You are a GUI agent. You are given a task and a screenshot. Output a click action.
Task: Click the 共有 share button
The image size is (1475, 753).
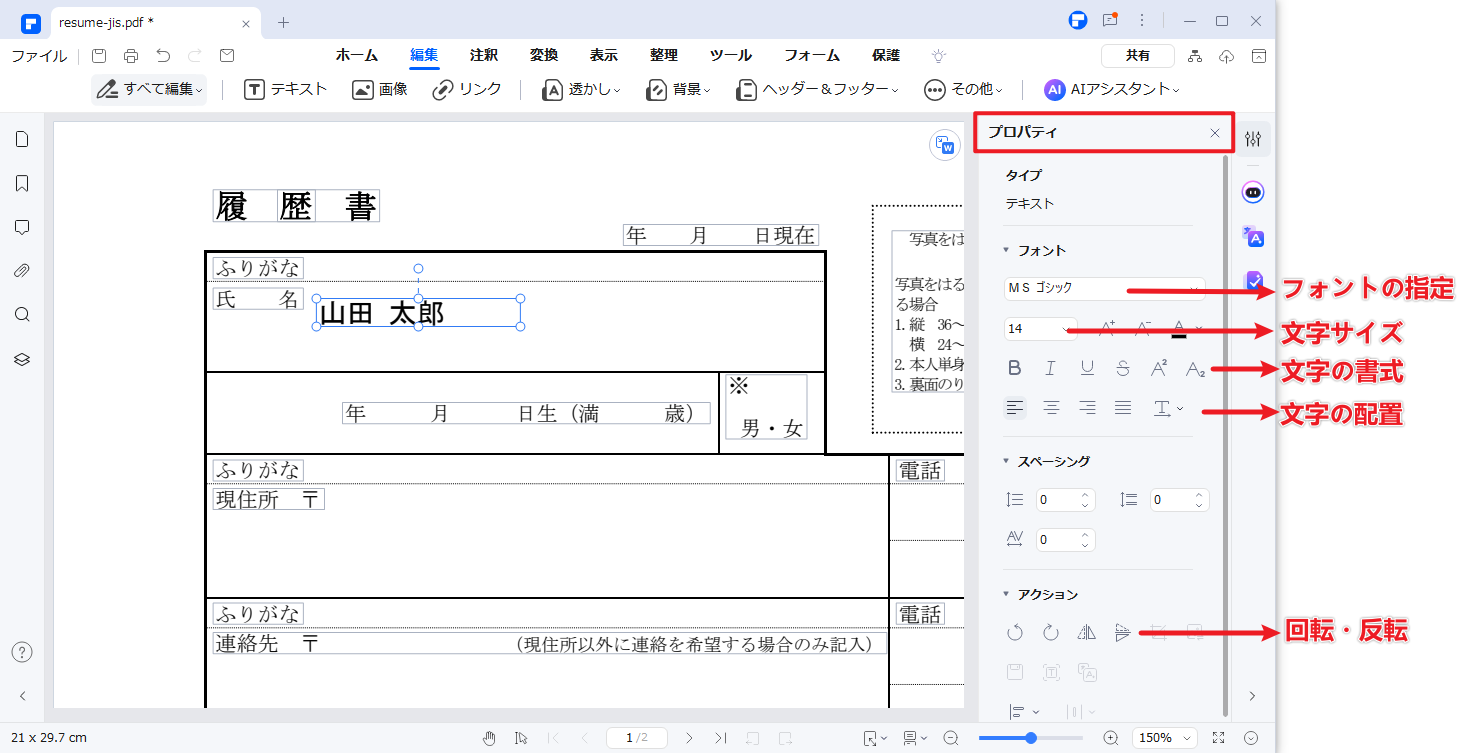tap(1138, 56)
